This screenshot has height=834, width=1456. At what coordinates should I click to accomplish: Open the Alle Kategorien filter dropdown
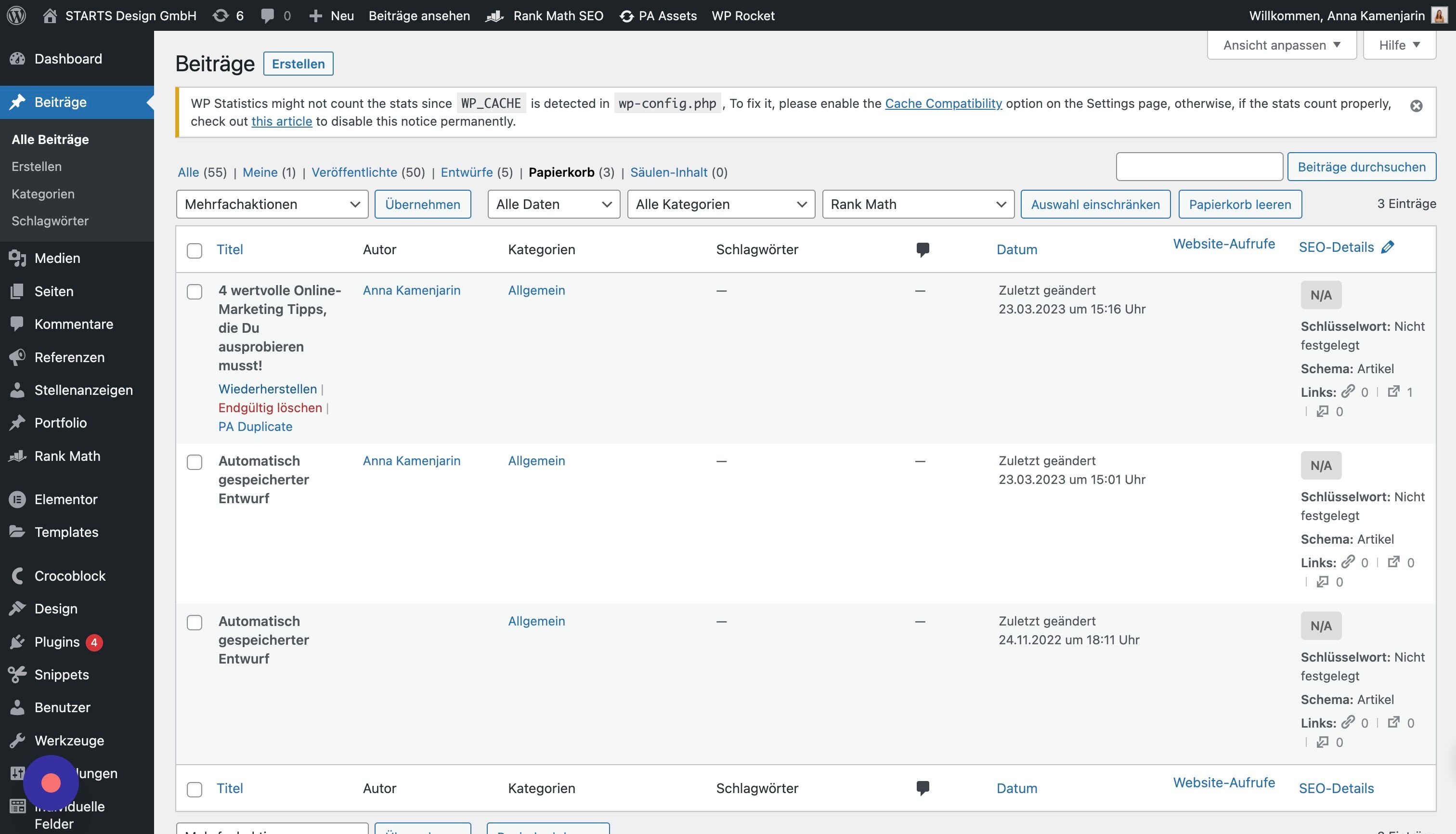coord(721,204)
